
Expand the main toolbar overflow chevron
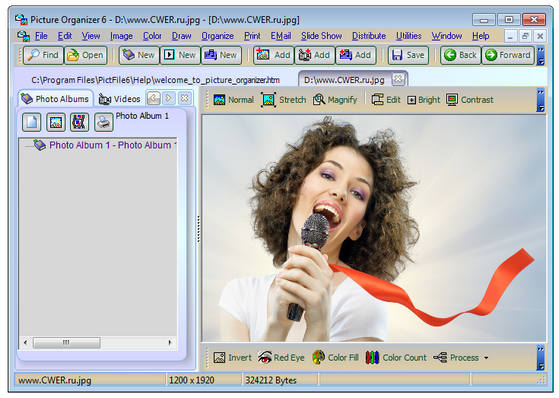(541, 55)
